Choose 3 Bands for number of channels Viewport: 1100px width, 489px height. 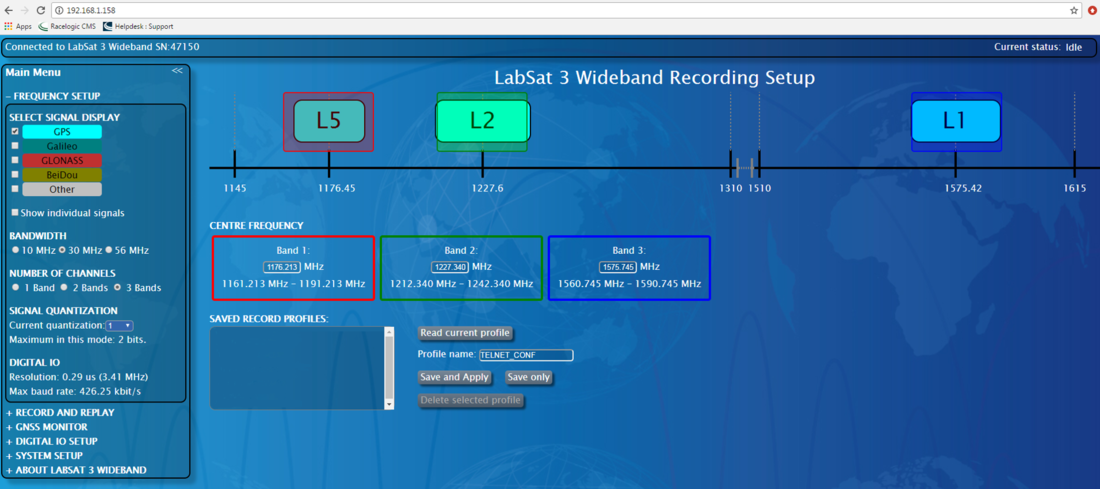coord(118,287)
